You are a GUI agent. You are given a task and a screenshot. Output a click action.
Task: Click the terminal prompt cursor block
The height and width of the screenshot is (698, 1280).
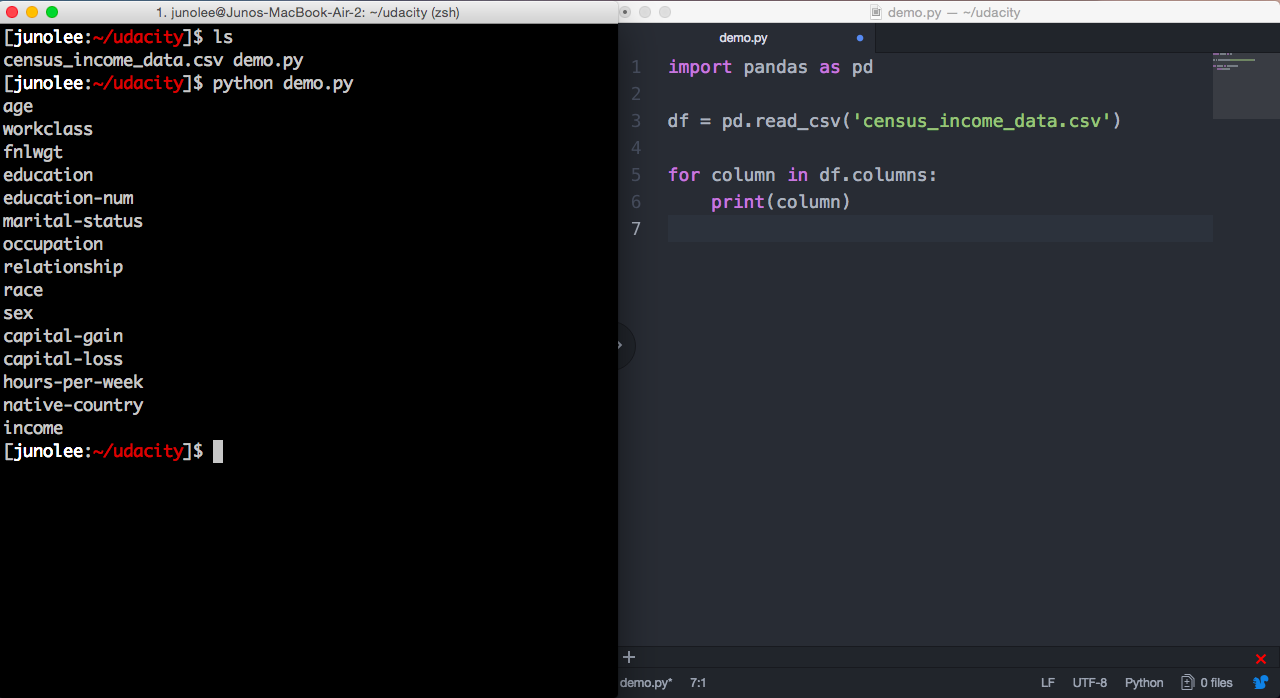tap(218, 451)
